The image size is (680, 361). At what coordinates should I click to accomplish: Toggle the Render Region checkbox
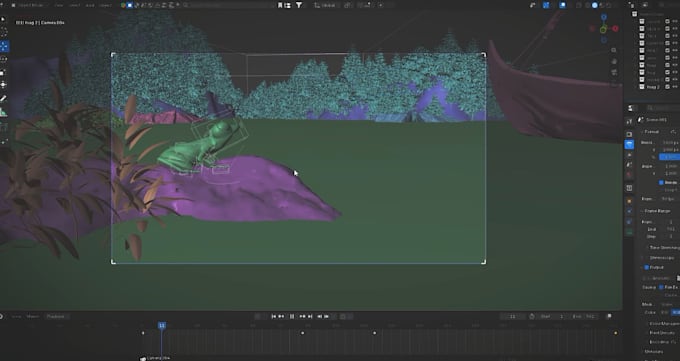click(661, 183)
